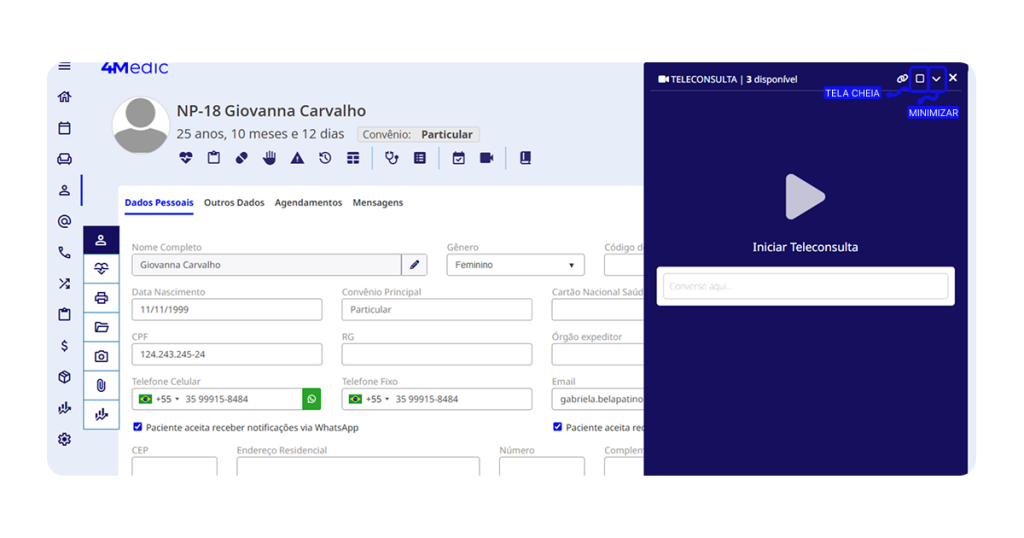Open the history clock icon
This screenshot has height=538, width=1024.
(325, 158)
